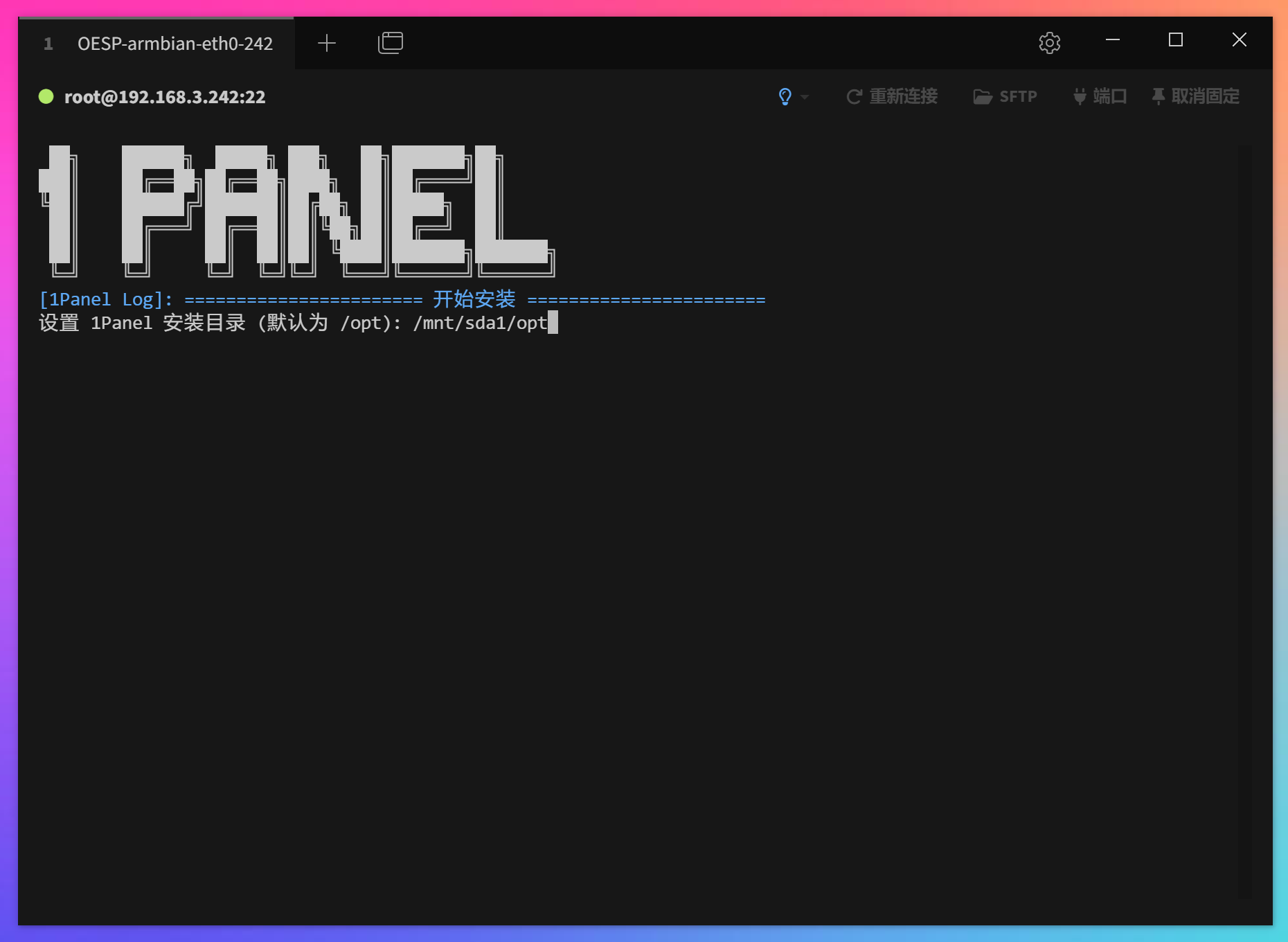Click the reconnect refresh icon
The height and width of the screenshot is (942, 1288).
(x=853, y=96)
